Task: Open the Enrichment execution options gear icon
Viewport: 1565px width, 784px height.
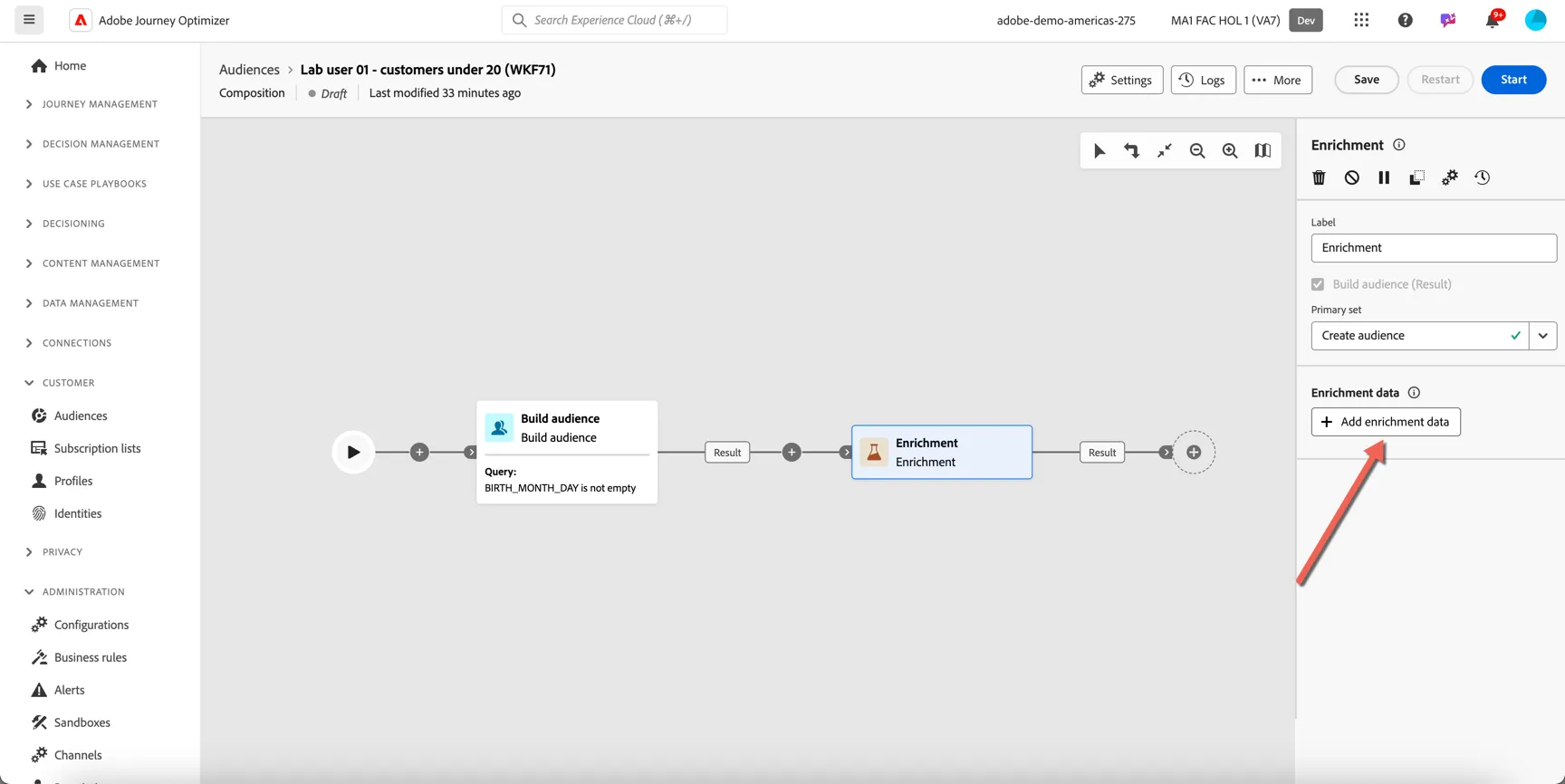Action: point(1449,177)
